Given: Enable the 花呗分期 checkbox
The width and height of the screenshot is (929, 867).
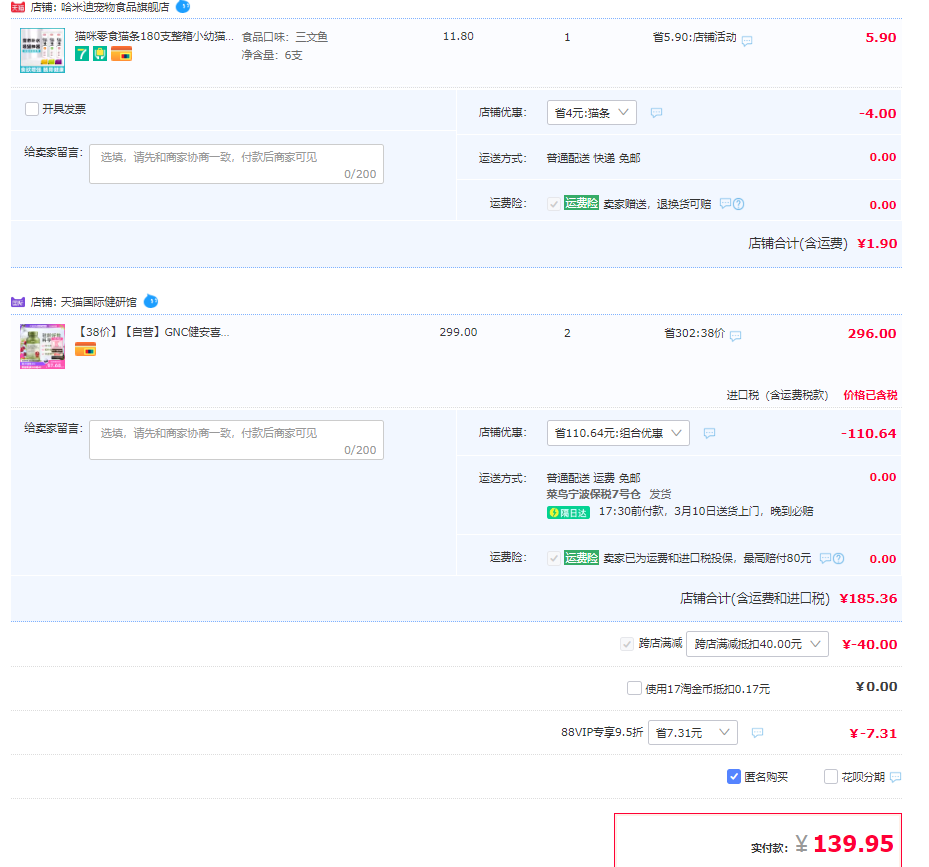Looking at the screenshot, I should (831, 776).
